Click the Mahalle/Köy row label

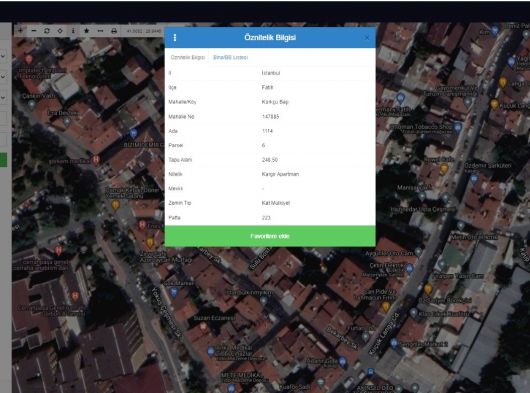pyautogui.click(x=182, y=102)
